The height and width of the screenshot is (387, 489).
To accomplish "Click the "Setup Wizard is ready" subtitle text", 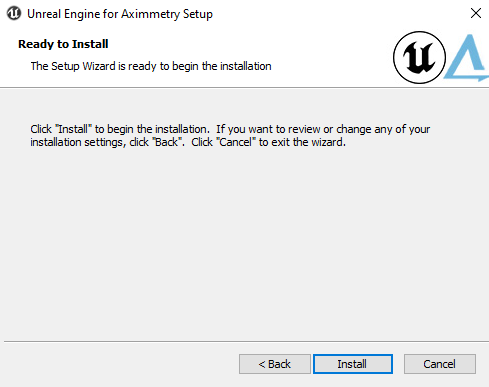I will (151, 66).
